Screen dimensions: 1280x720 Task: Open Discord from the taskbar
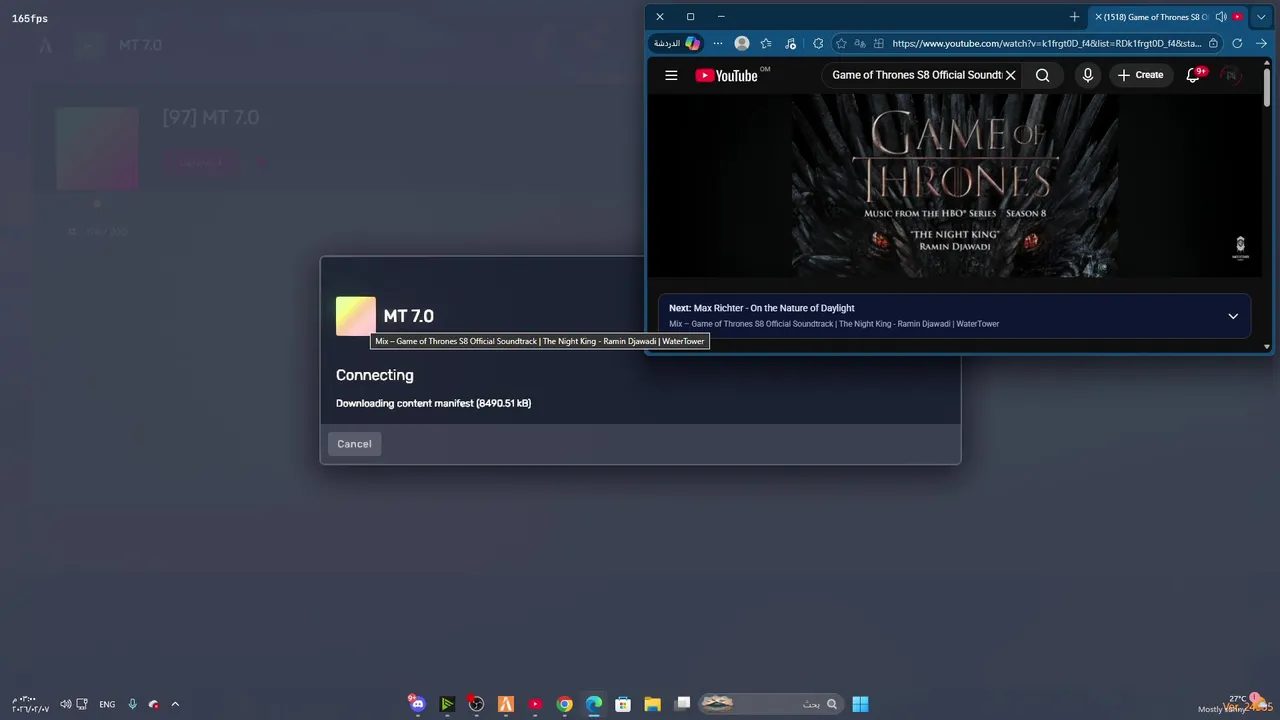pos(417,704)
